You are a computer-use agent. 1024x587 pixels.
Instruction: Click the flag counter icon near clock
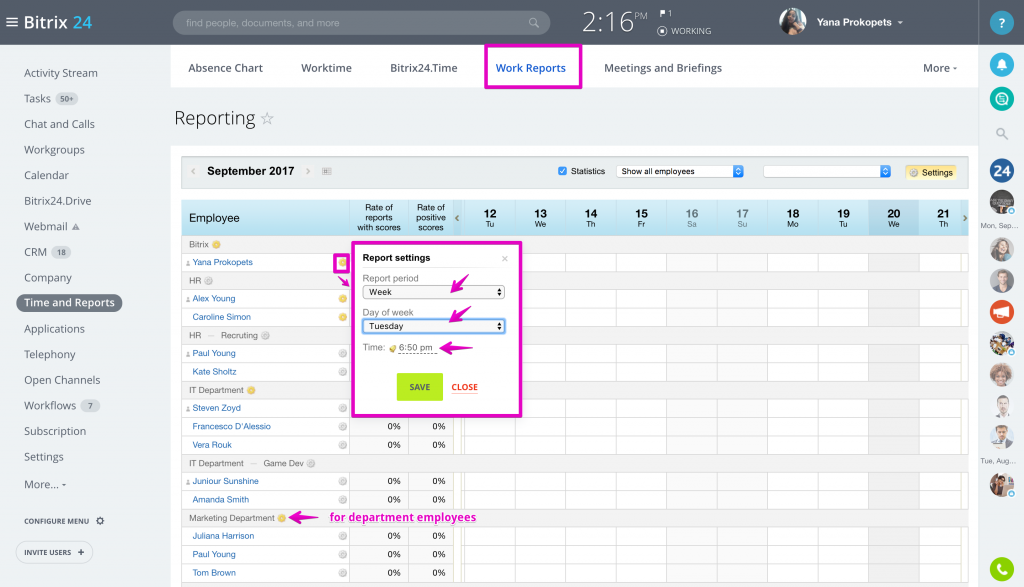[665, 13]
